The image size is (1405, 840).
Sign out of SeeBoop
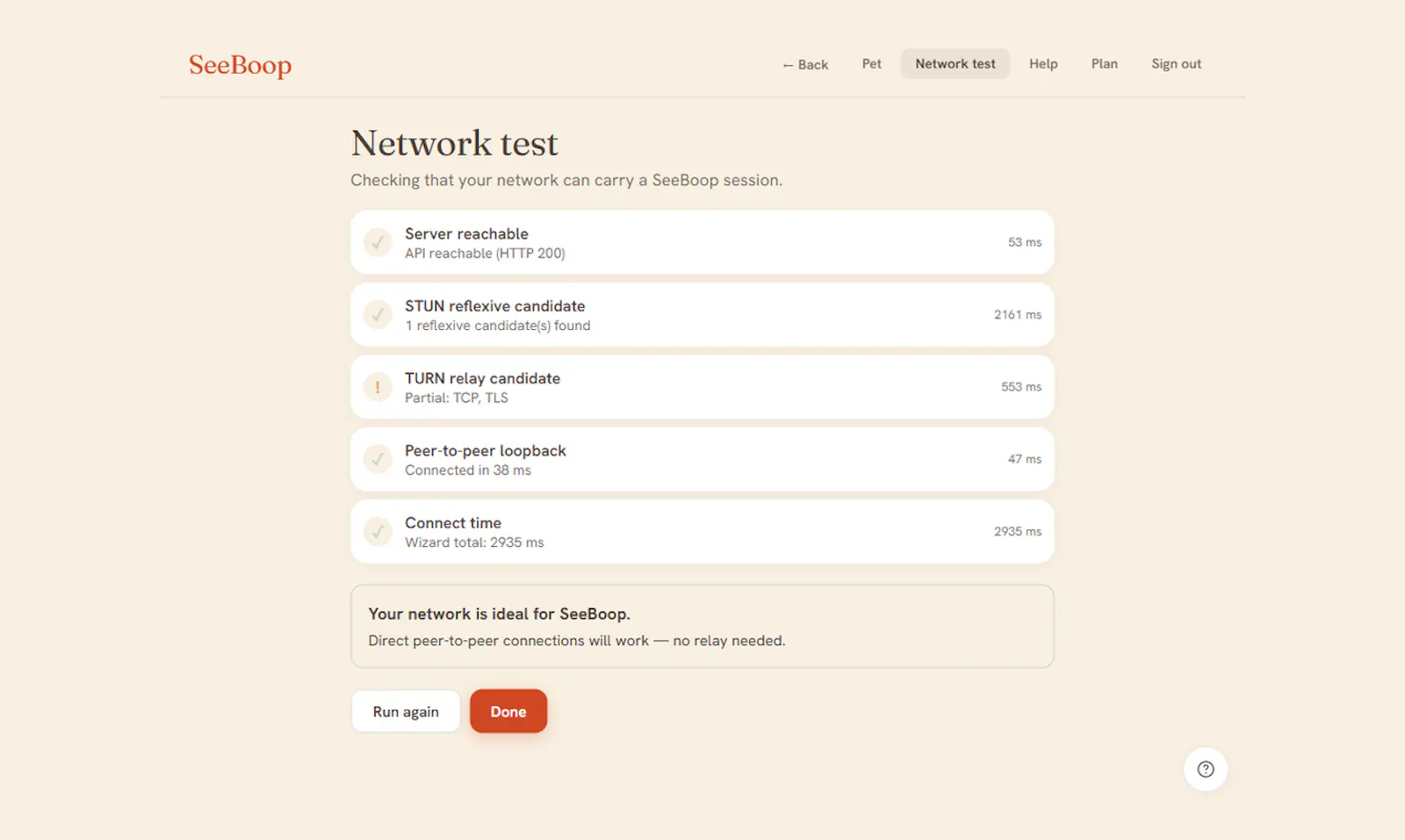[1176, 64]
